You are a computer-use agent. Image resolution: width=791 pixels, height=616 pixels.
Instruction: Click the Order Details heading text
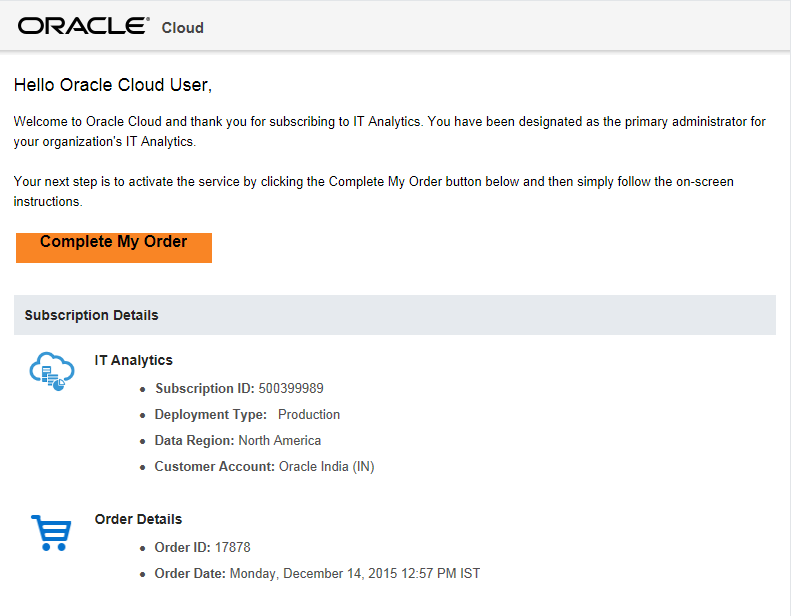point(138,519)
